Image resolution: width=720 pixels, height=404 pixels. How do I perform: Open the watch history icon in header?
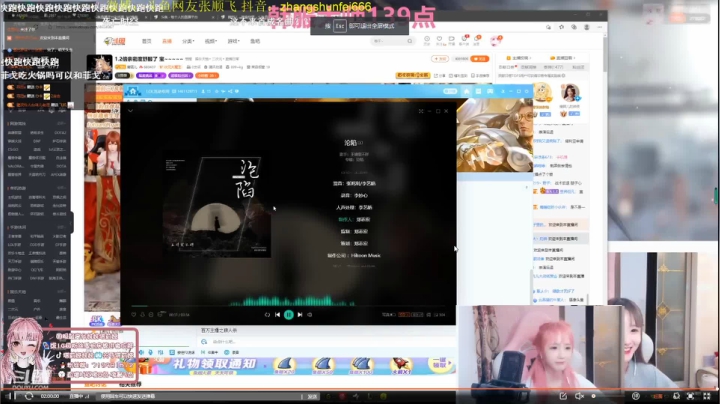[x=427, y=40]
